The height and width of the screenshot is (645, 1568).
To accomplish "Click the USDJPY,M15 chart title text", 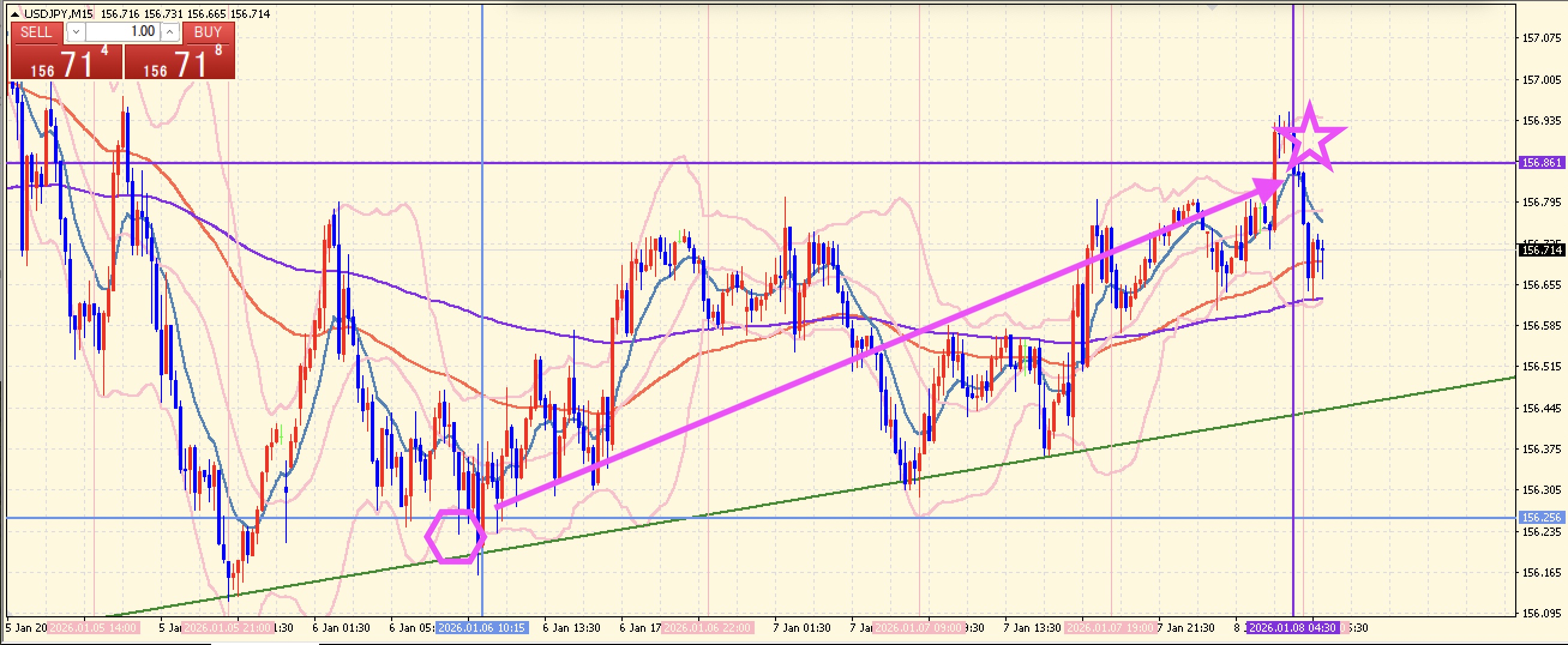I will point(58,13).
